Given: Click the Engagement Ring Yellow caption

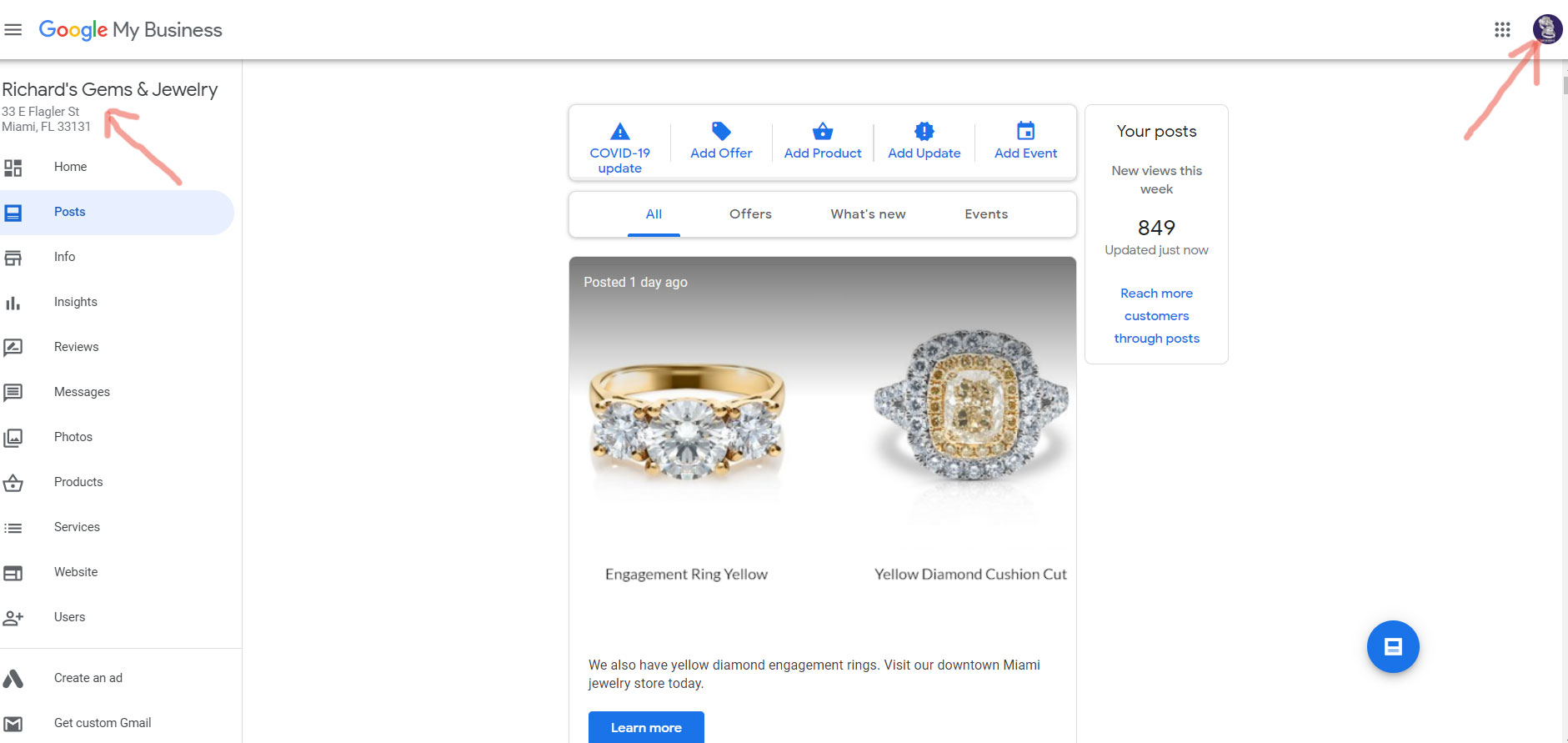Looking at the screenshot, I should click(x=686, y=575).
